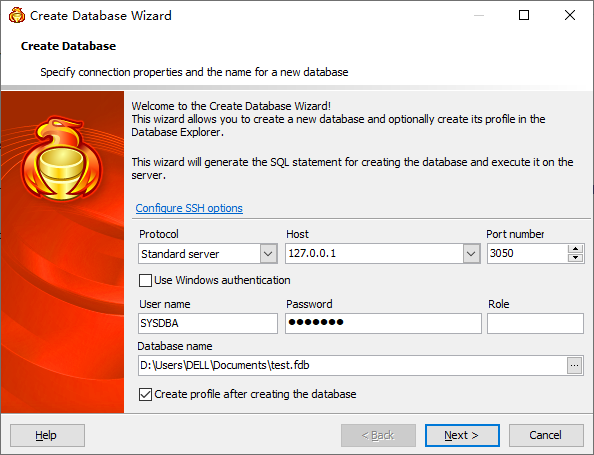
Task: Focus the Password field
Action: [383, 323]
